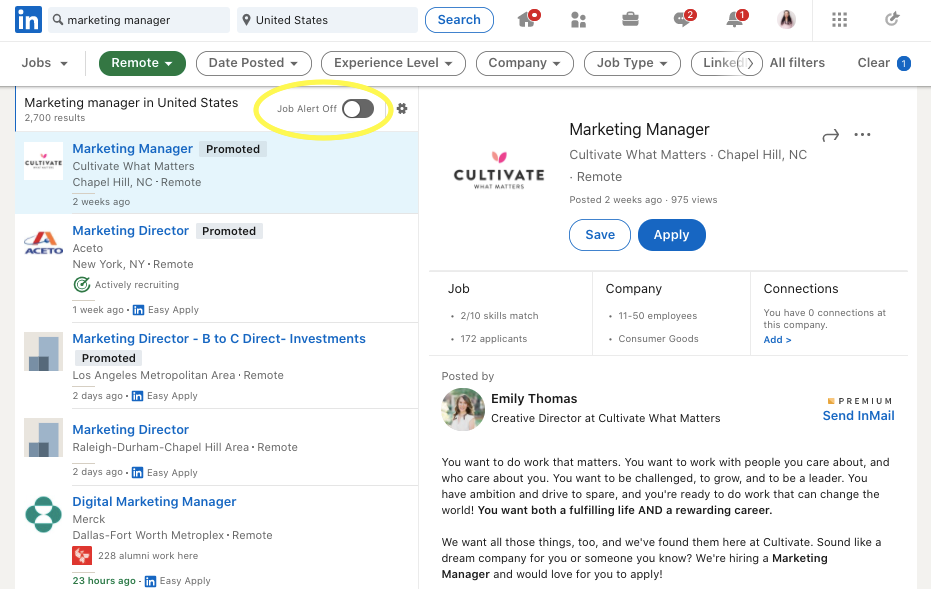Open the Home feed icon
The image size is (931, 589).
coord(527,20)
